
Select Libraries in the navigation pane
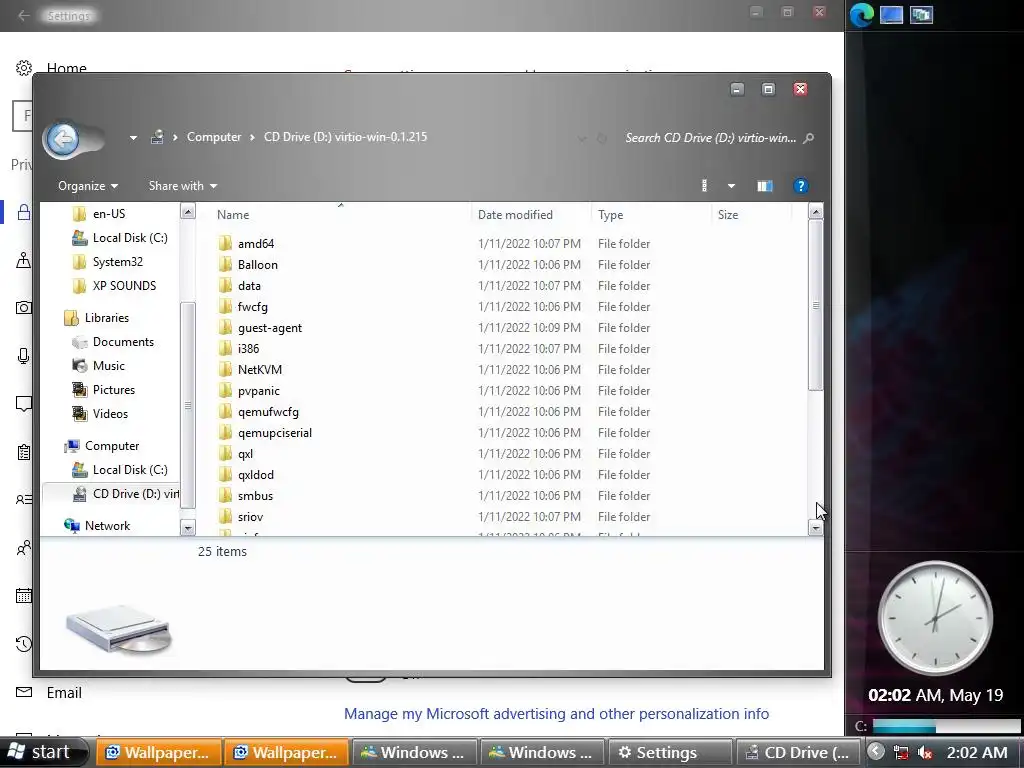[x=106, y=318]
